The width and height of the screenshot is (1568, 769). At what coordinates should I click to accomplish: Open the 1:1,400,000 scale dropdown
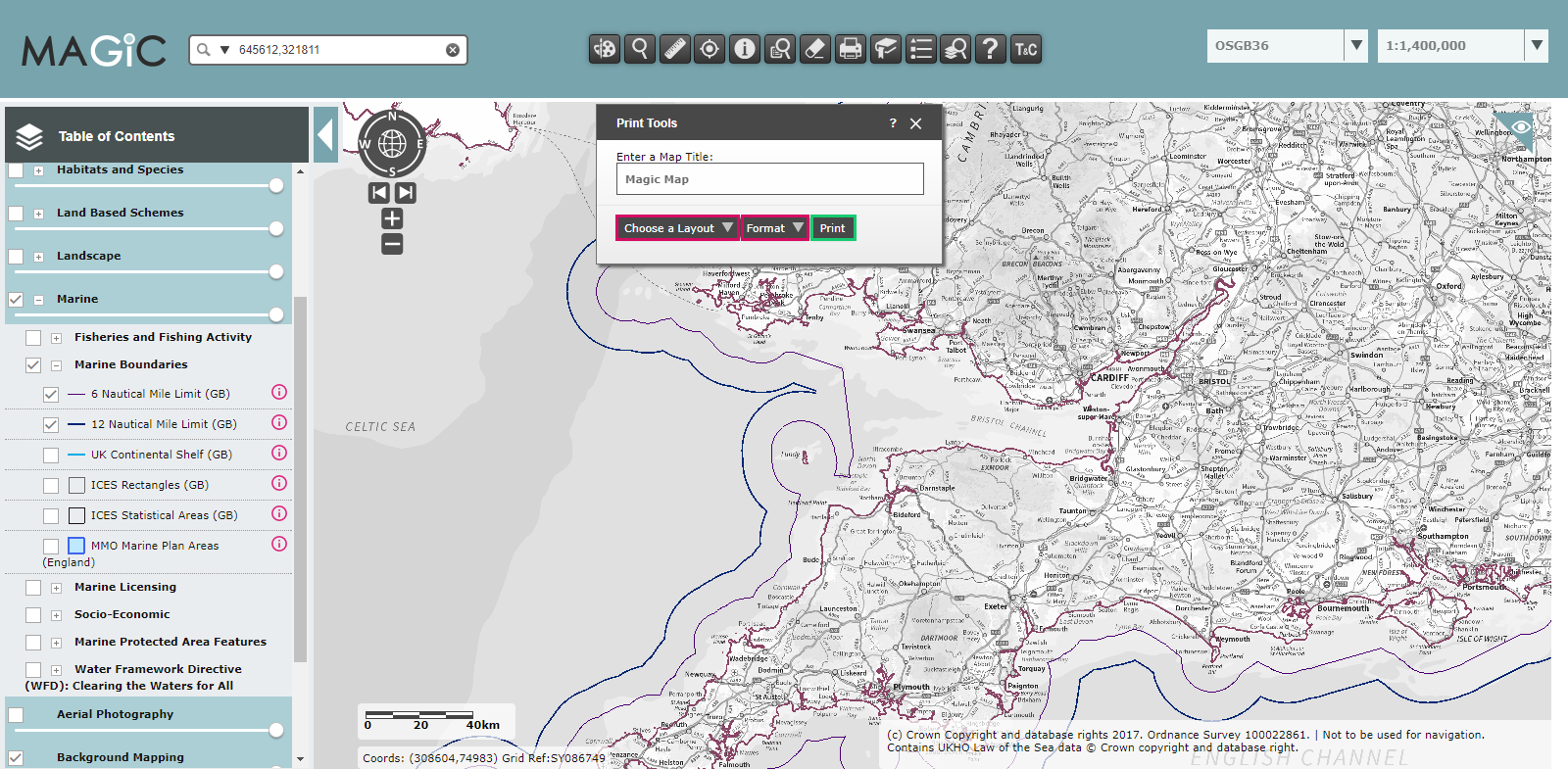pos(1537,45)
